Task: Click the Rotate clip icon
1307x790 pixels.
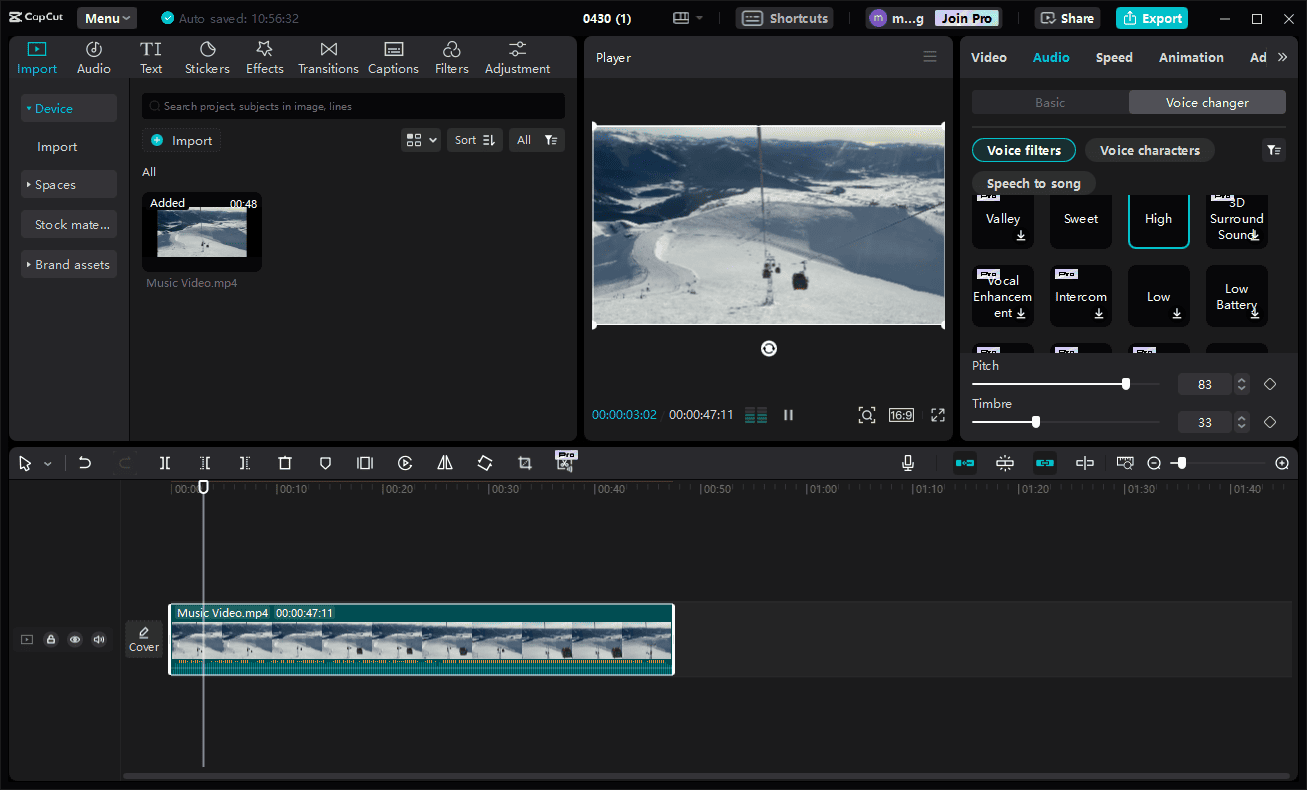Action: click(x=485, y=463)
